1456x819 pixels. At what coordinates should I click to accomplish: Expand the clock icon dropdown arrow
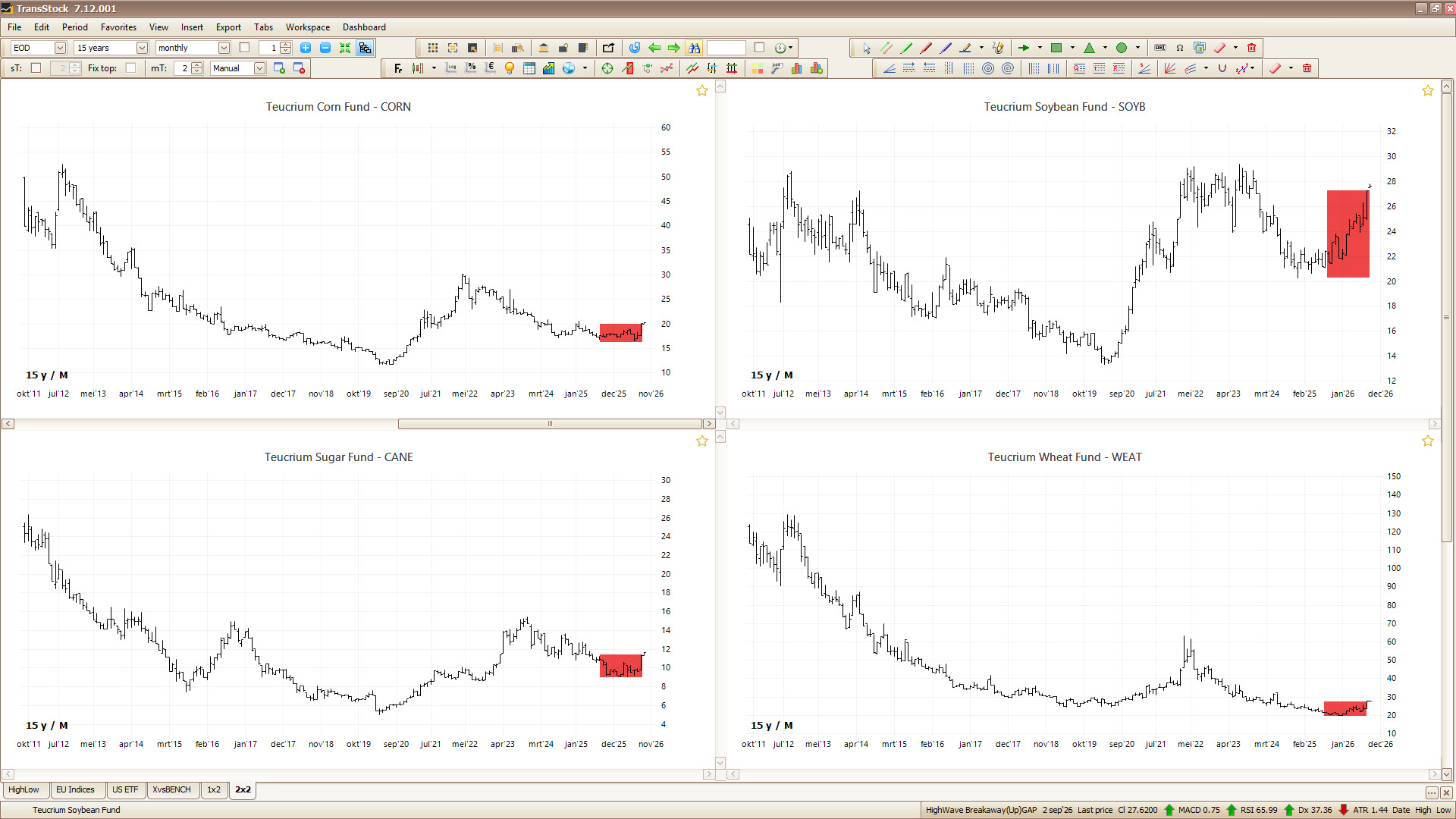click(x=791, y=48)
